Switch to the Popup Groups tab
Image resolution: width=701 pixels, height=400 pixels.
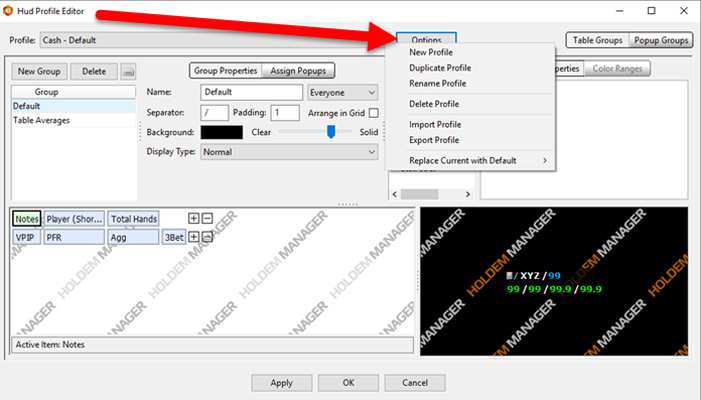pyautogui.click(x=661, y=40)
